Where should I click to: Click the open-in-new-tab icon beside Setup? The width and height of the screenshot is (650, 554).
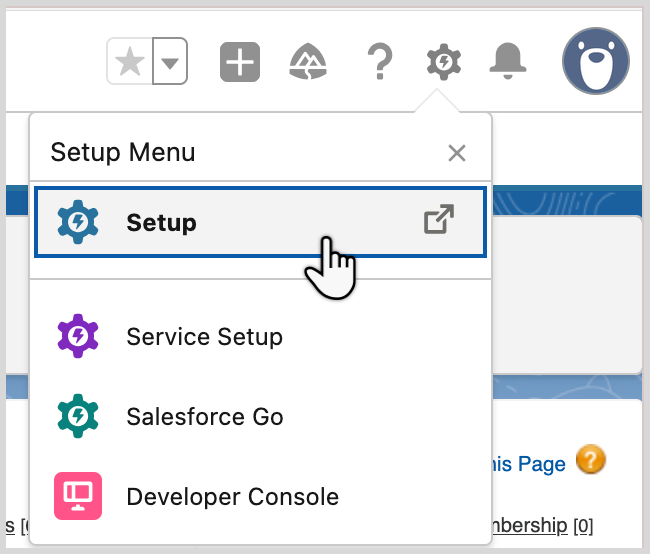(x=439, y=219)
